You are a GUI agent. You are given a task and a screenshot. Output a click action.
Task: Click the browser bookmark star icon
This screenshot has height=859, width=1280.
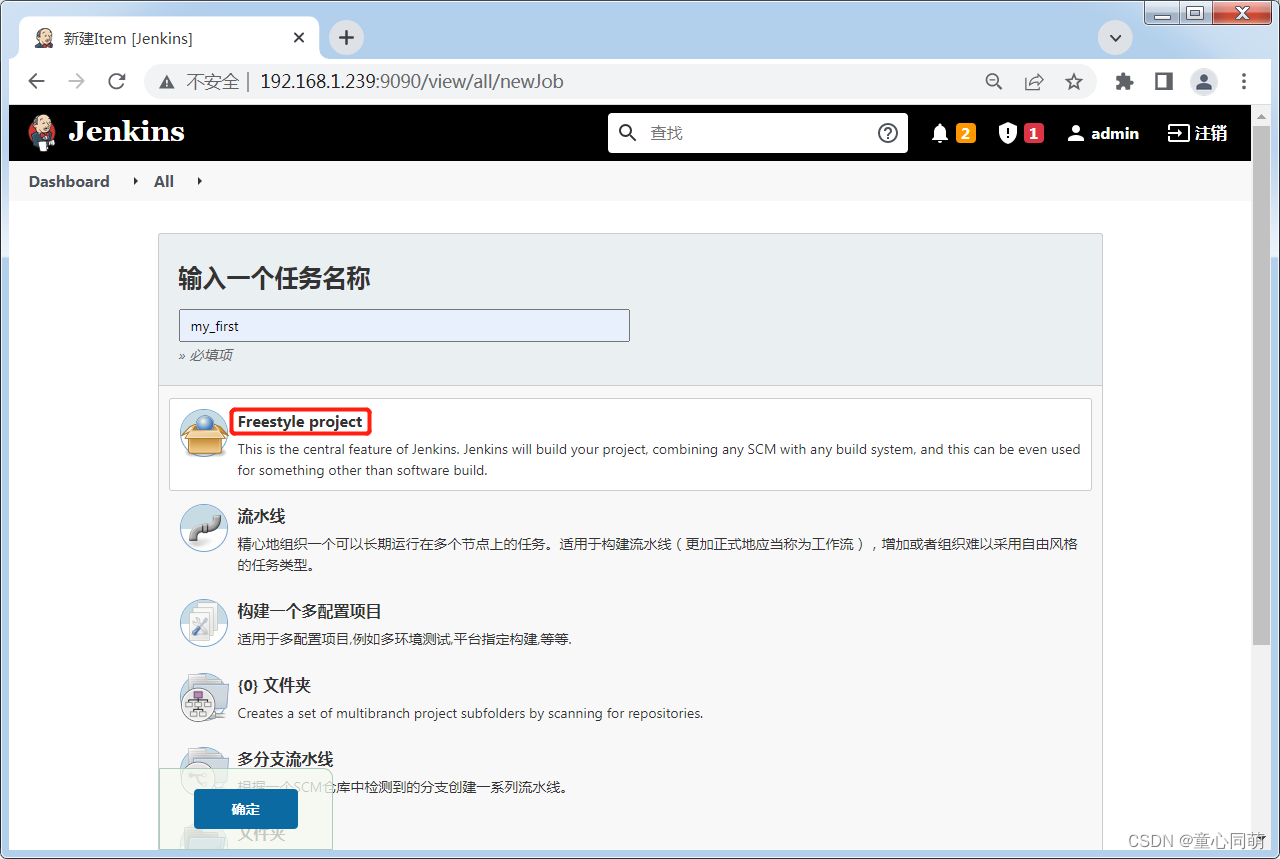point(1074,81)
